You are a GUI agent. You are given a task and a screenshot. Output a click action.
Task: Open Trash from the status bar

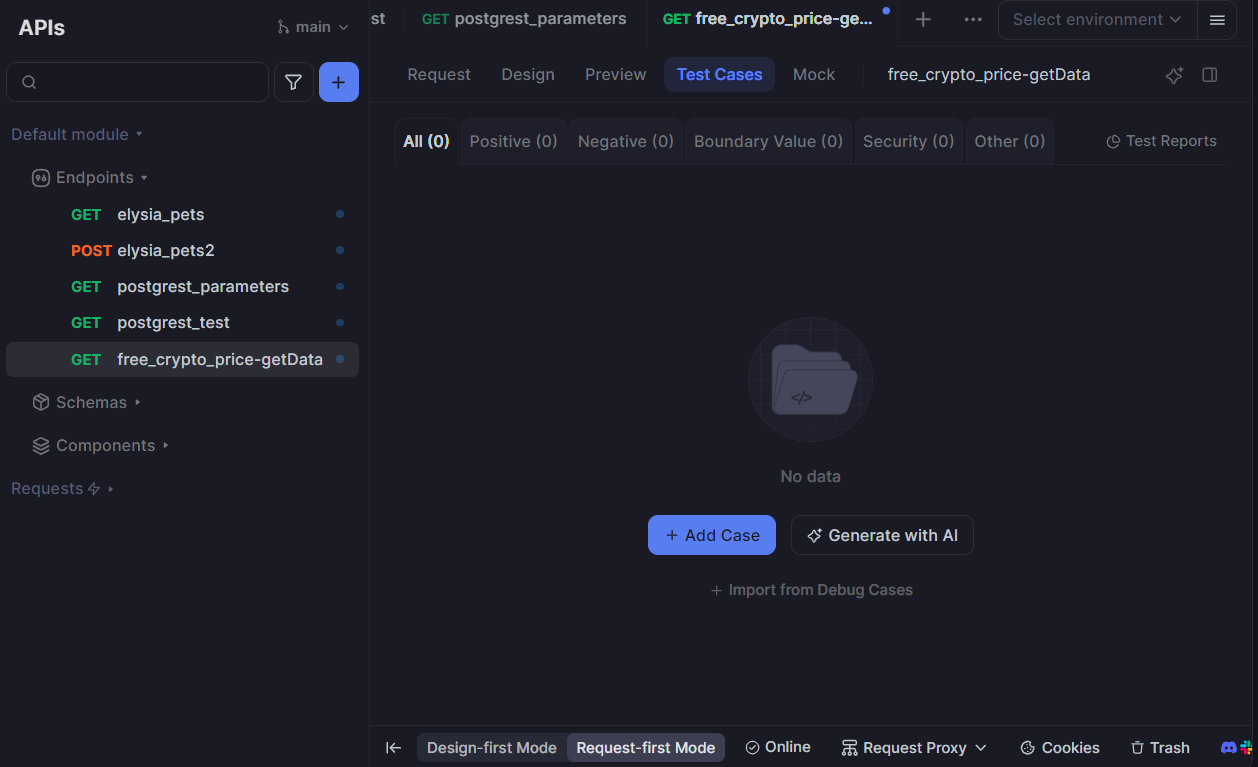[x=1160, y=747]
